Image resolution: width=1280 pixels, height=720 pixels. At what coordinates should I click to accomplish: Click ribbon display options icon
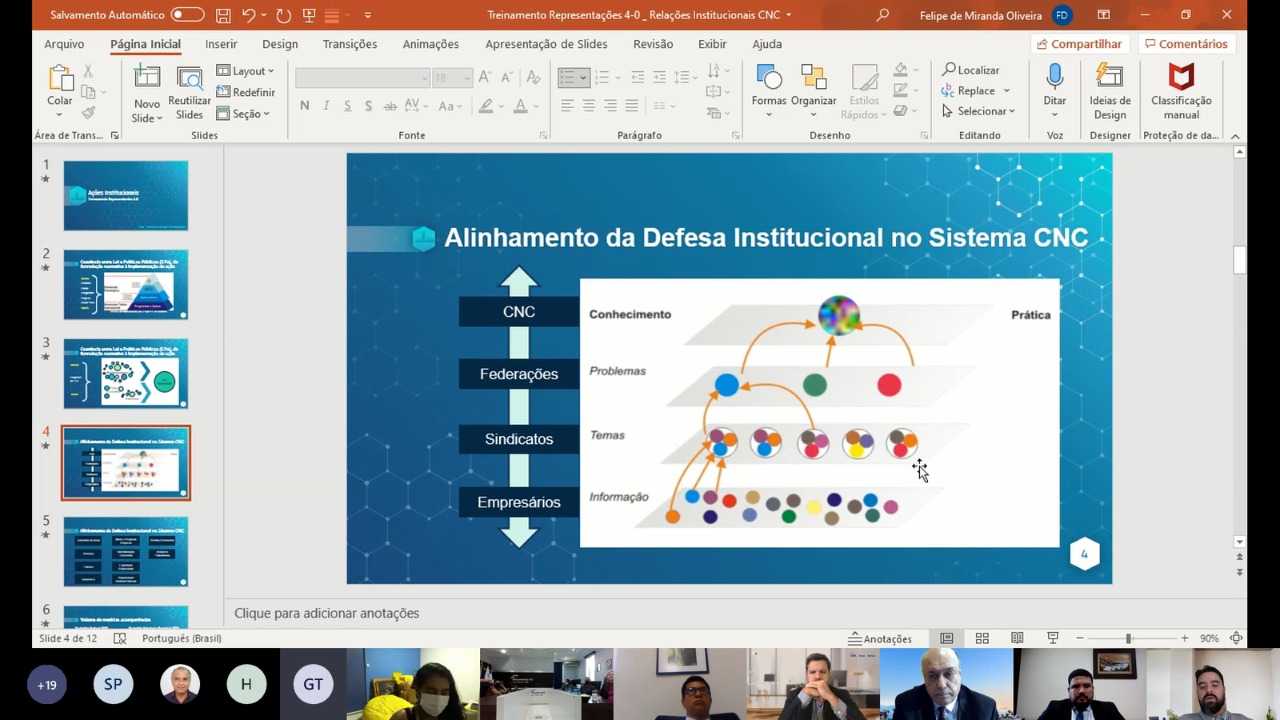[x=1103, y=15]
